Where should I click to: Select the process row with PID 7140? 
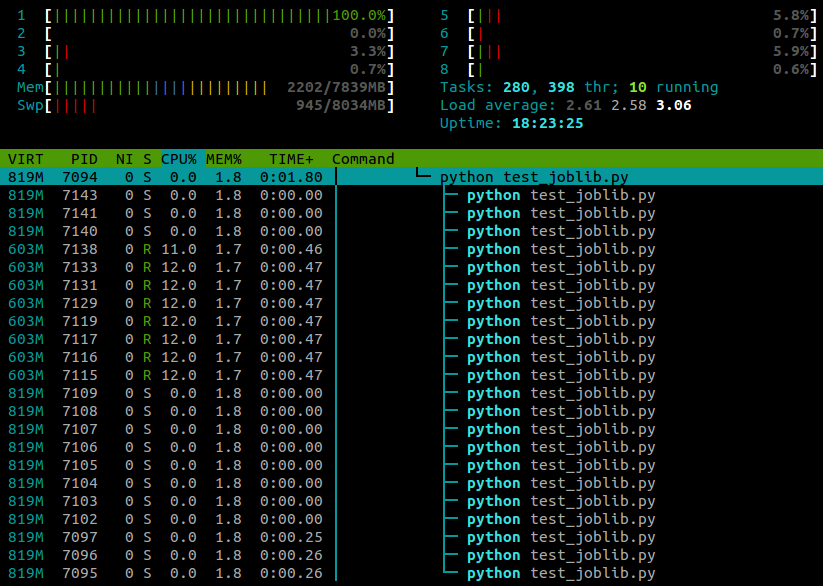click(x=412, y=231)
